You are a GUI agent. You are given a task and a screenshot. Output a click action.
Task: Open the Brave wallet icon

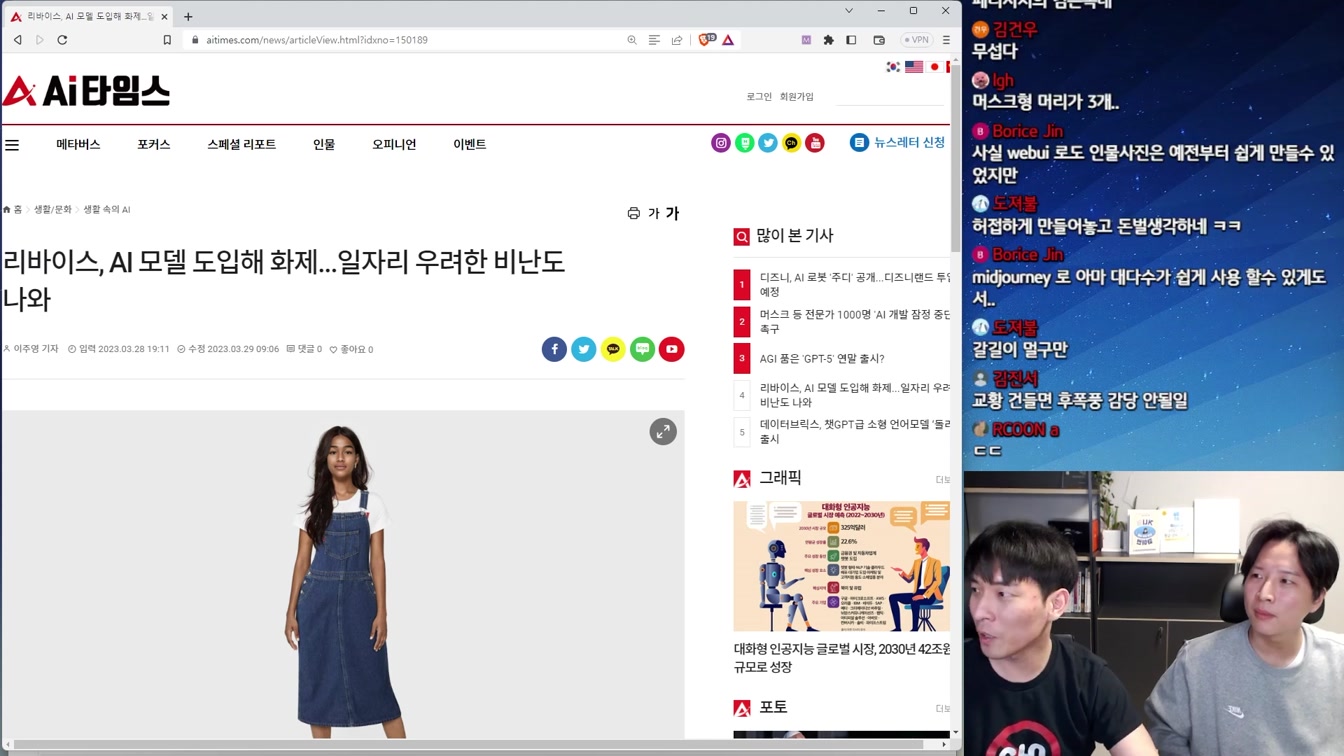879,40
